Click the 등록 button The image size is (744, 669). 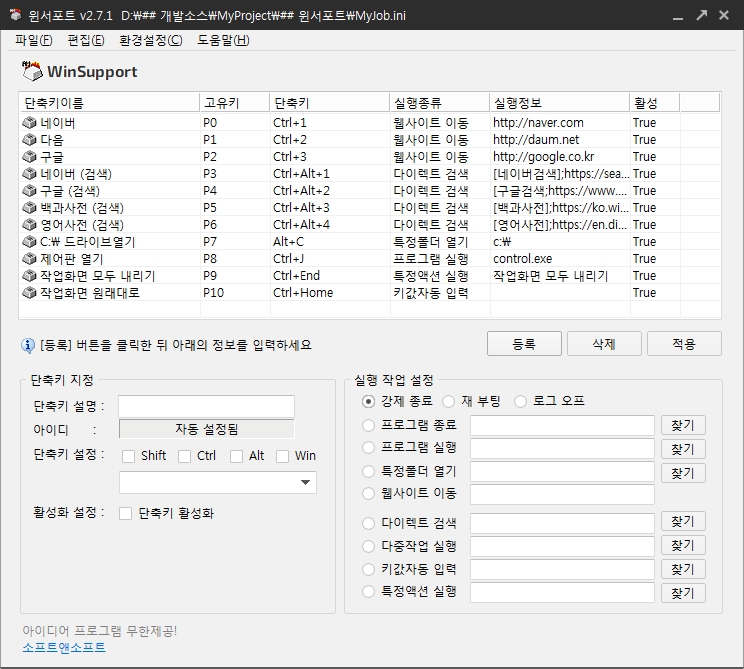(x=524, y=344)
